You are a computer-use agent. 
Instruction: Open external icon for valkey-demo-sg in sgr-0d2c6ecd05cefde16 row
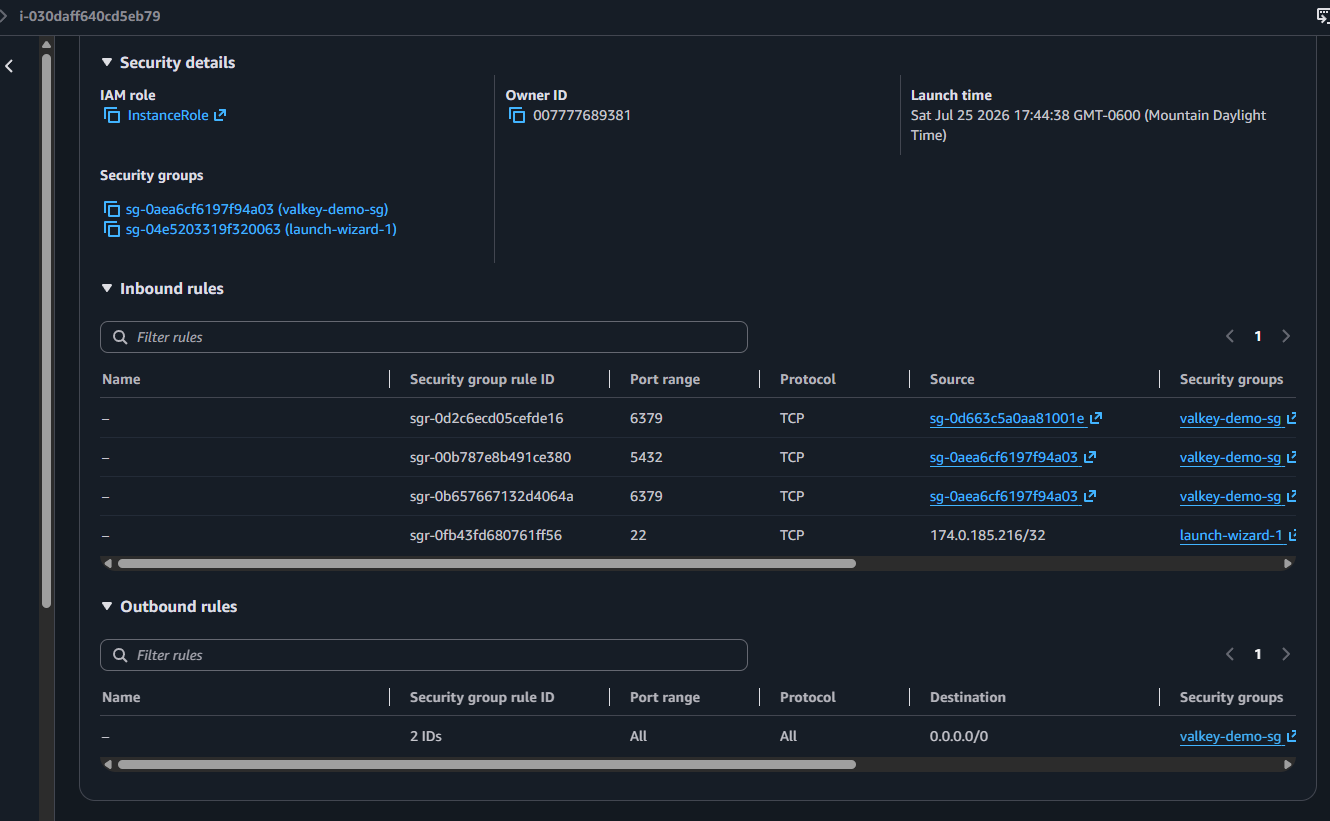(x=1291, y=418)
